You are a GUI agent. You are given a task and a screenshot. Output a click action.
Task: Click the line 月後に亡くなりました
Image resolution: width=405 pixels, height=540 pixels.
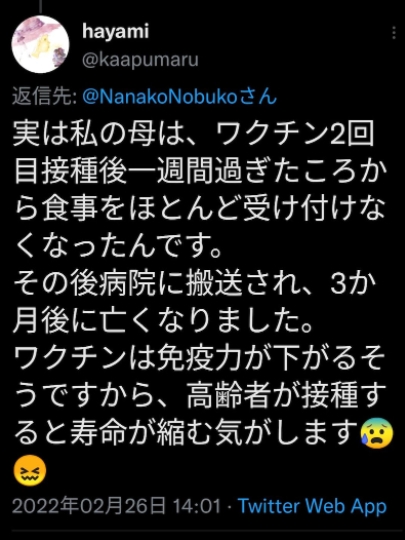tap(163, 323)
